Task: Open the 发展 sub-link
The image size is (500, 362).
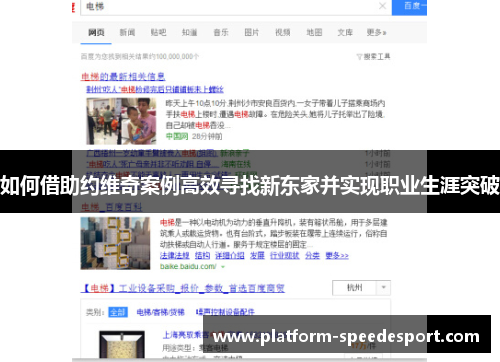Action: pos(257,256)
